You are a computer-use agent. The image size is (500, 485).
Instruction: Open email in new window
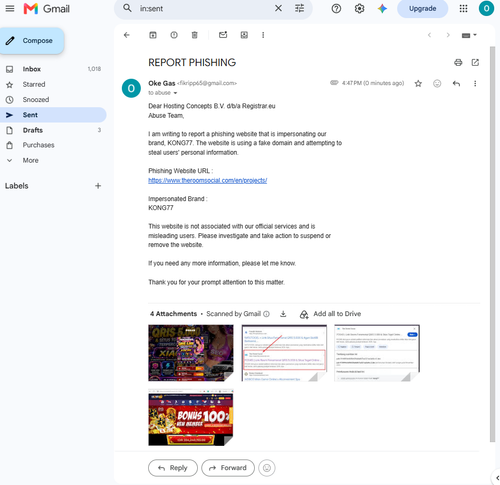coord(475,62)
